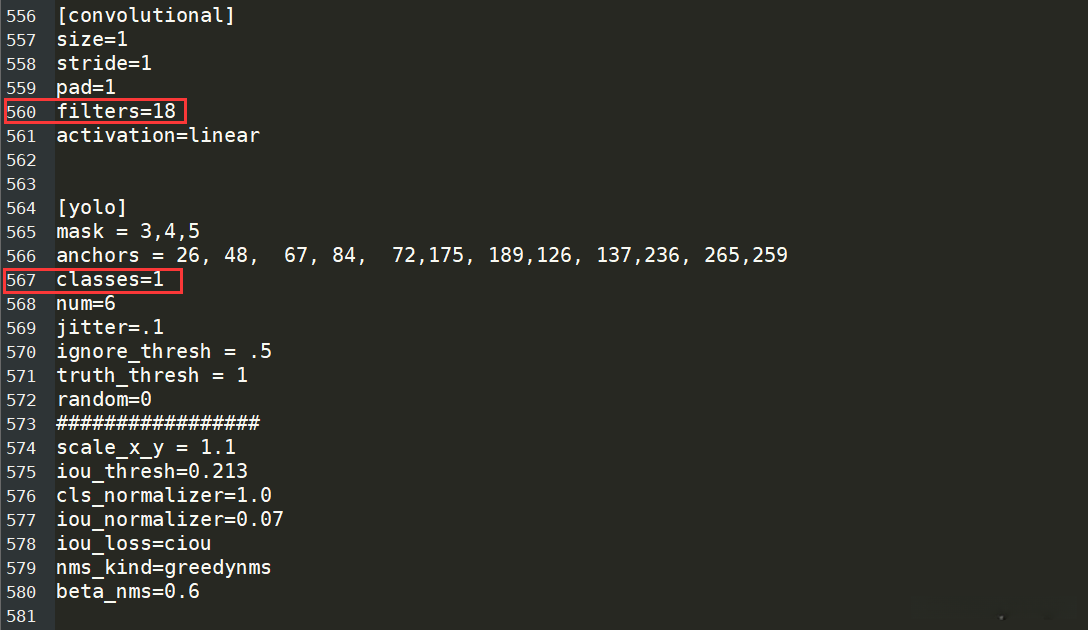
Task: Click the anchors values line
Action: tap(422, 256)
